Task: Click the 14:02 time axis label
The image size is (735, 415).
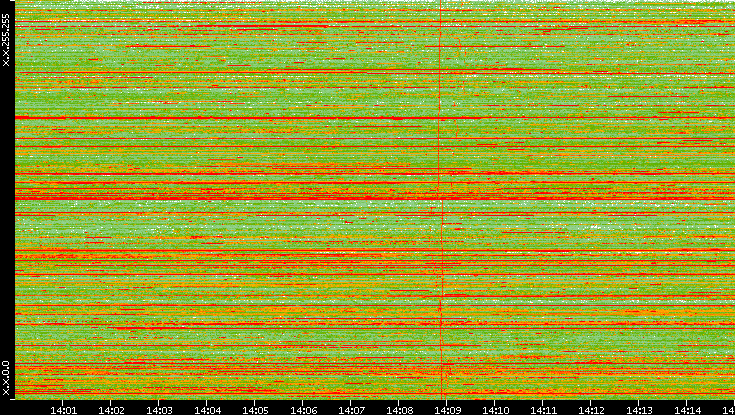Action: pyautogui.click(x=111, y=410)
